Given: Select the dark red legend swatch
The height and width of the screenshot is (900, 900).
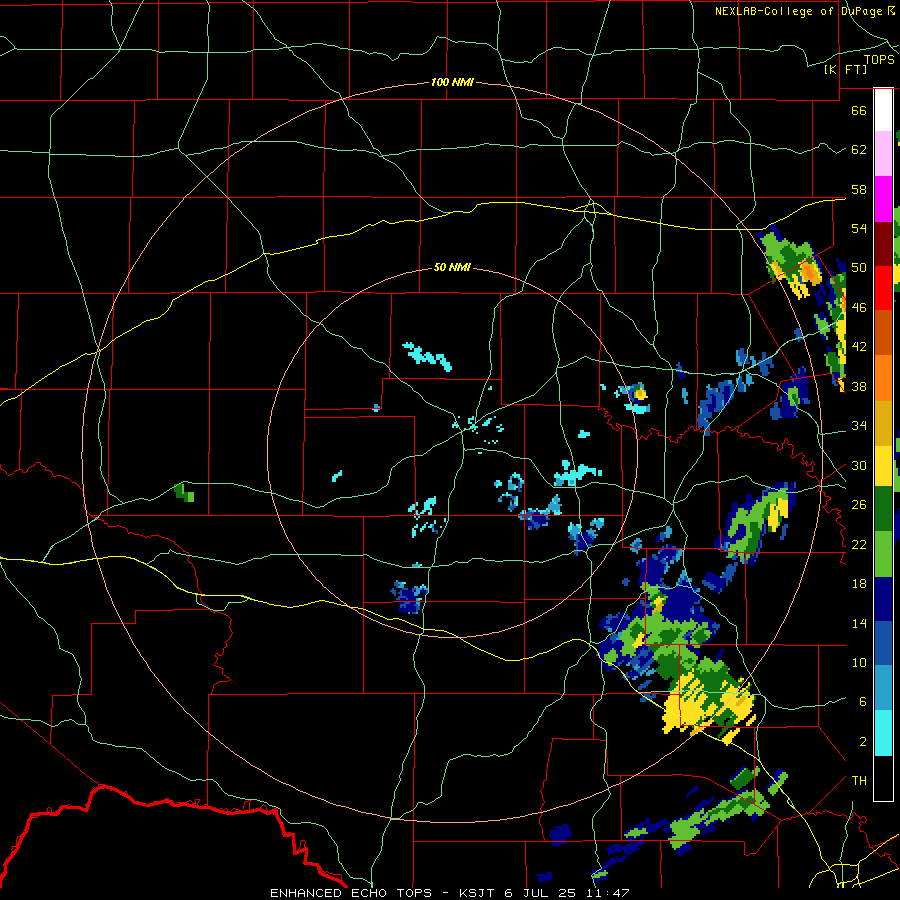Looking at the screenshot, I should 883,243.
